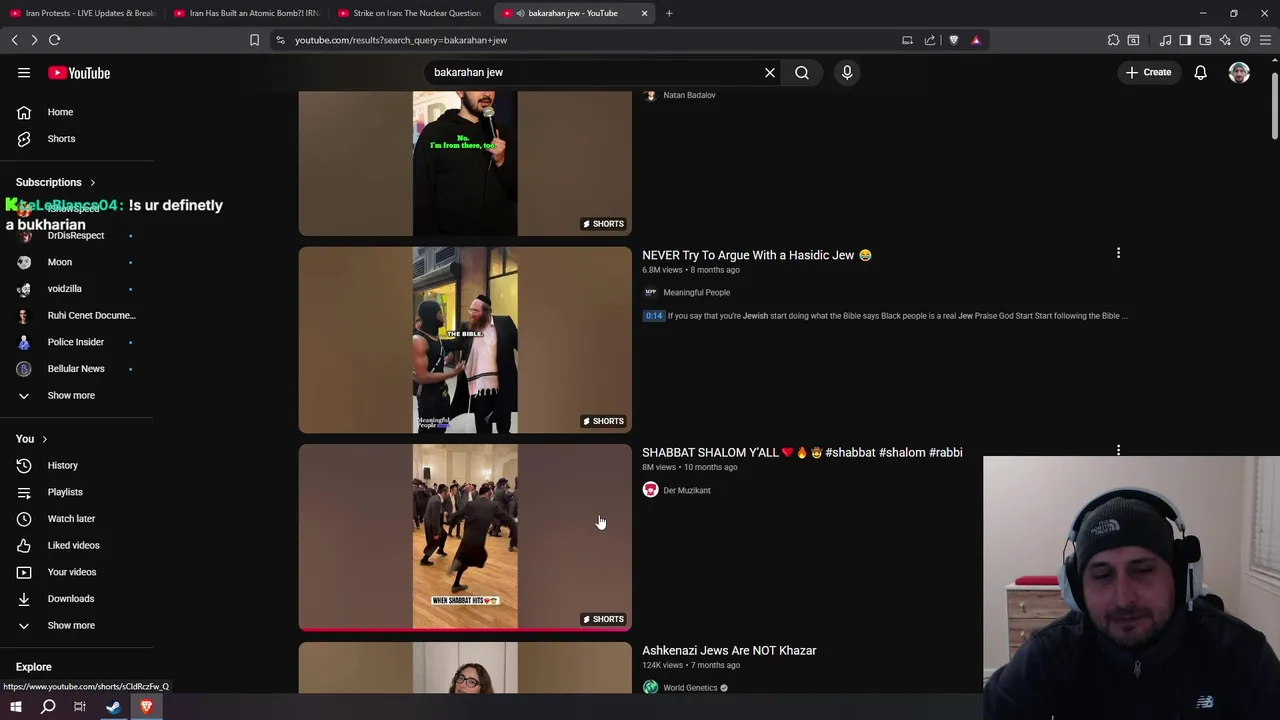Open Brave Shields lion icon

click(x=953, y=40)
